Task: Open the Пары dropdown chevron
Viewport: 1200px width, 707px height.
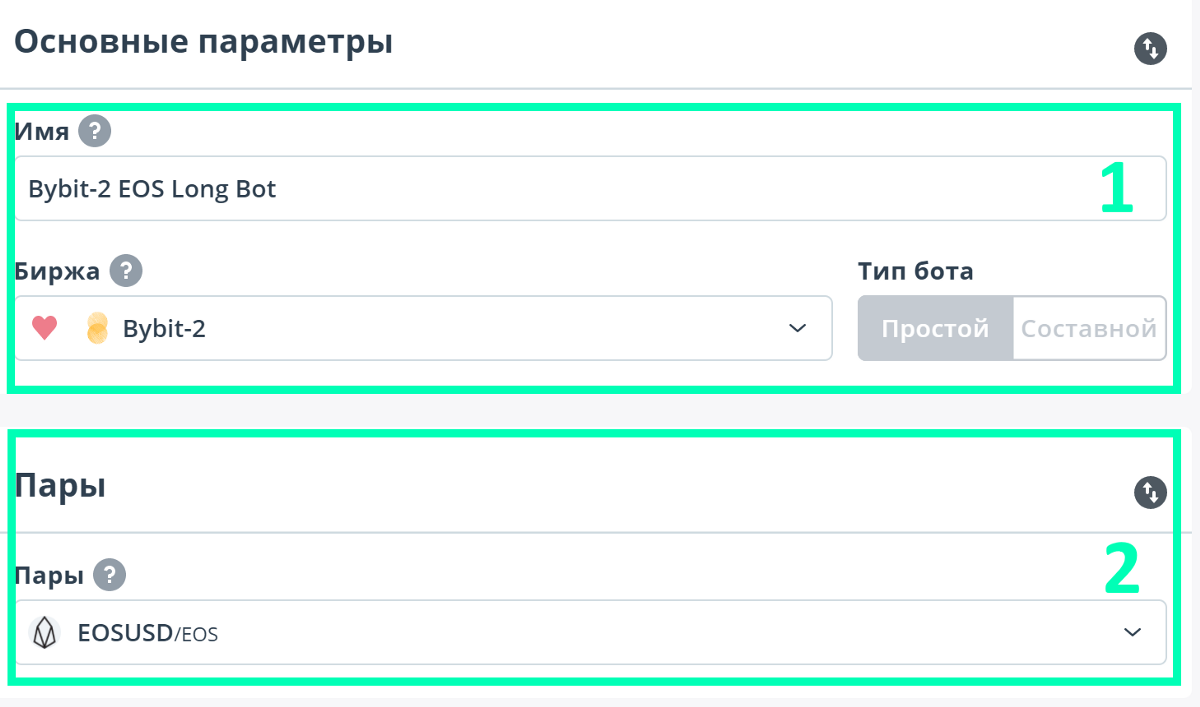Action: pyautogui.click(x=1132, y=632)
